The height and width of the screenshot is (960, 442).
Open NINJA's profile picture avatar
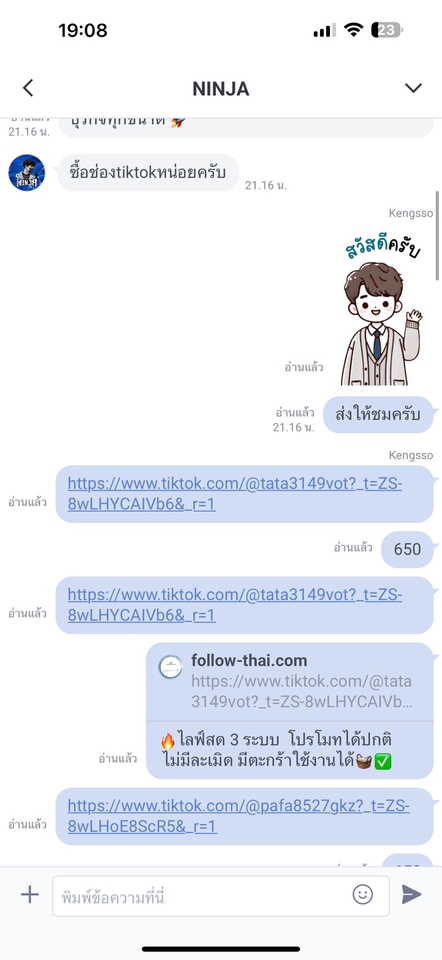tap(26, 173)
